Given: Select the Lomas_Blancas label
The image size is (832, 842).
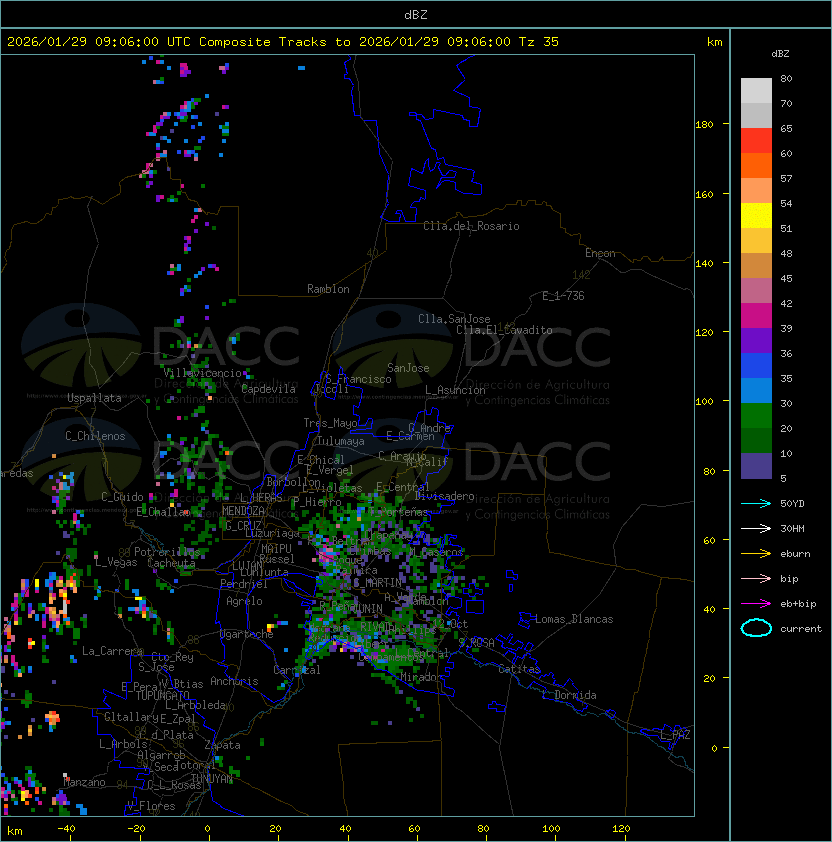Looking at the screenshot, I should click(574, 619).
